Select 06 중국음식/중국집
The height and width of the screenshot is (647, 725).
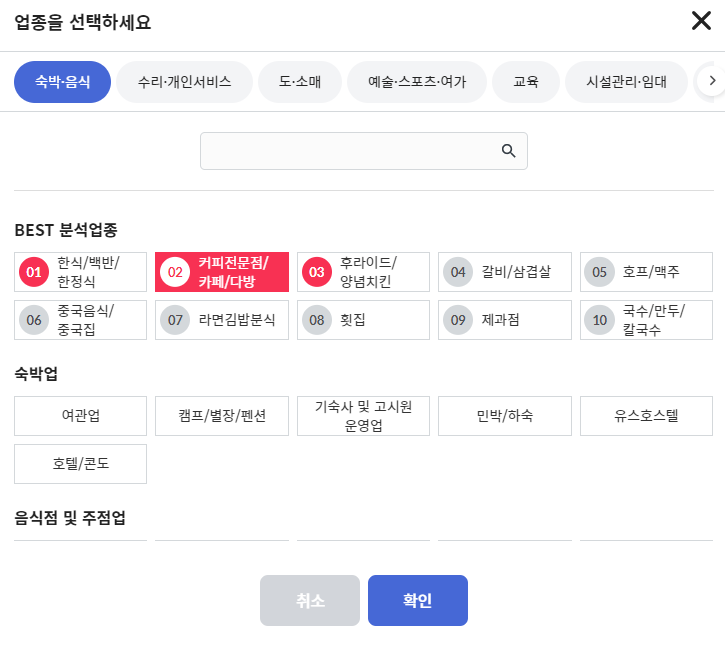click(80, 320)
